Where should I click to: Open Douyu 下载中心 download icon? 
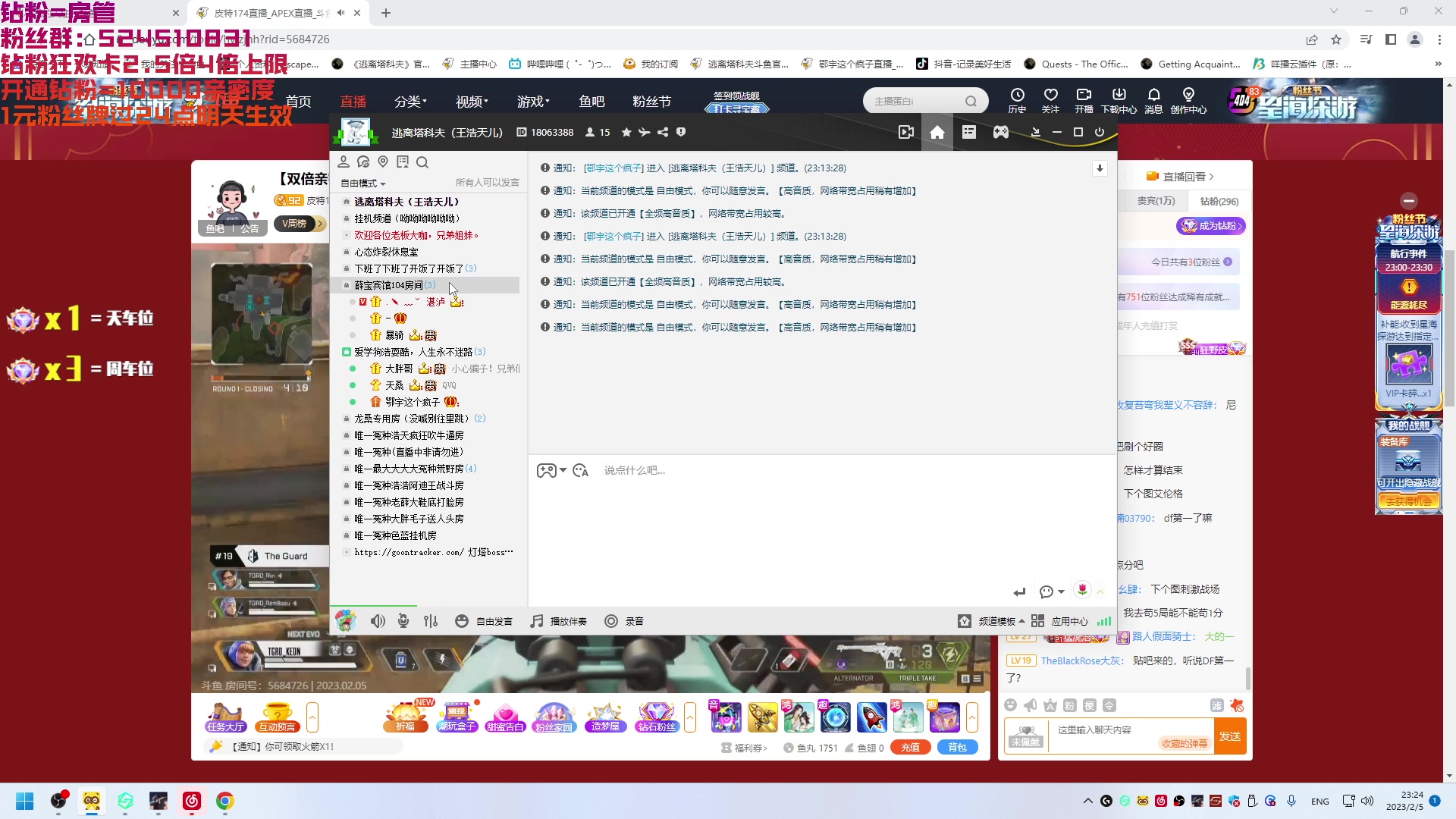(x=1119, y=100)
